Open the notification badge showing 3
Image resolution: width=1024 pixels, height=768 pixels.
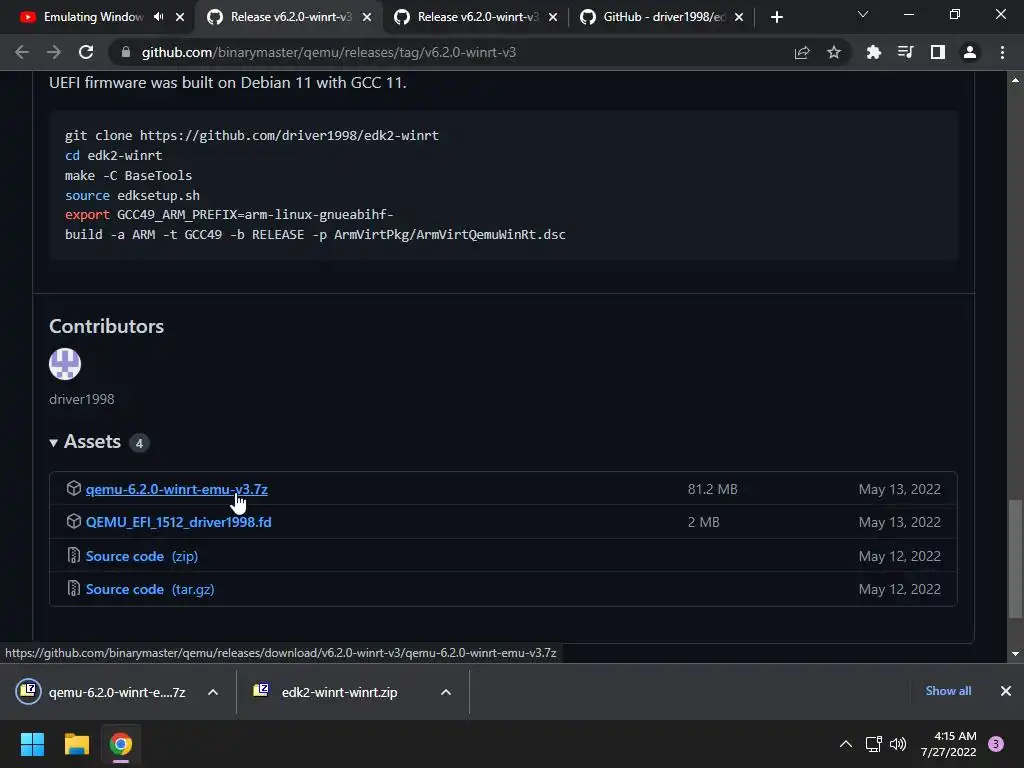click(996, 744)
